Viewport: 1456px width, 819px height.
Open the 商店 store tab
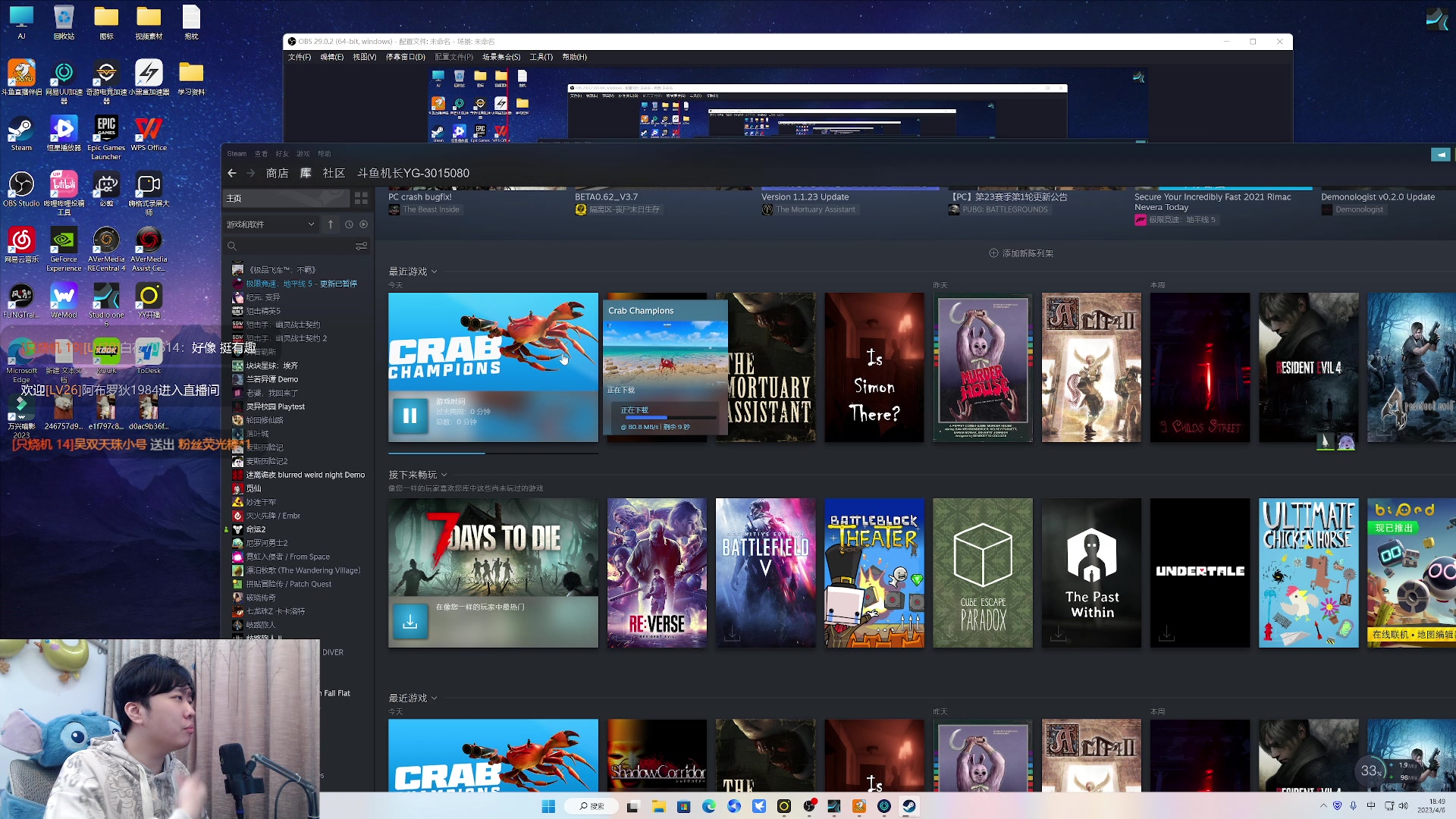click(277, 173)
